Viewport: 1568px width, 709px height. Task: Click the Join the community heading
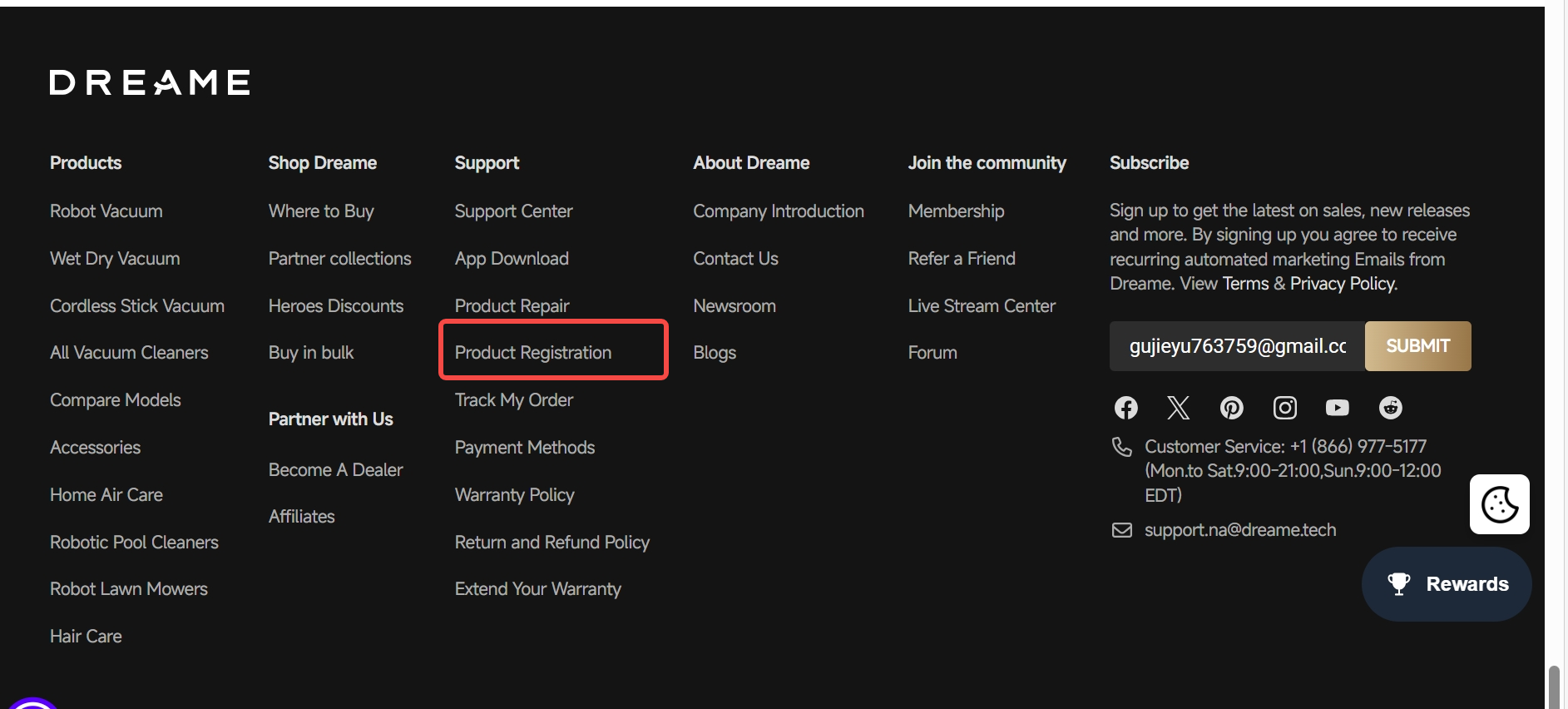(987, 163)
